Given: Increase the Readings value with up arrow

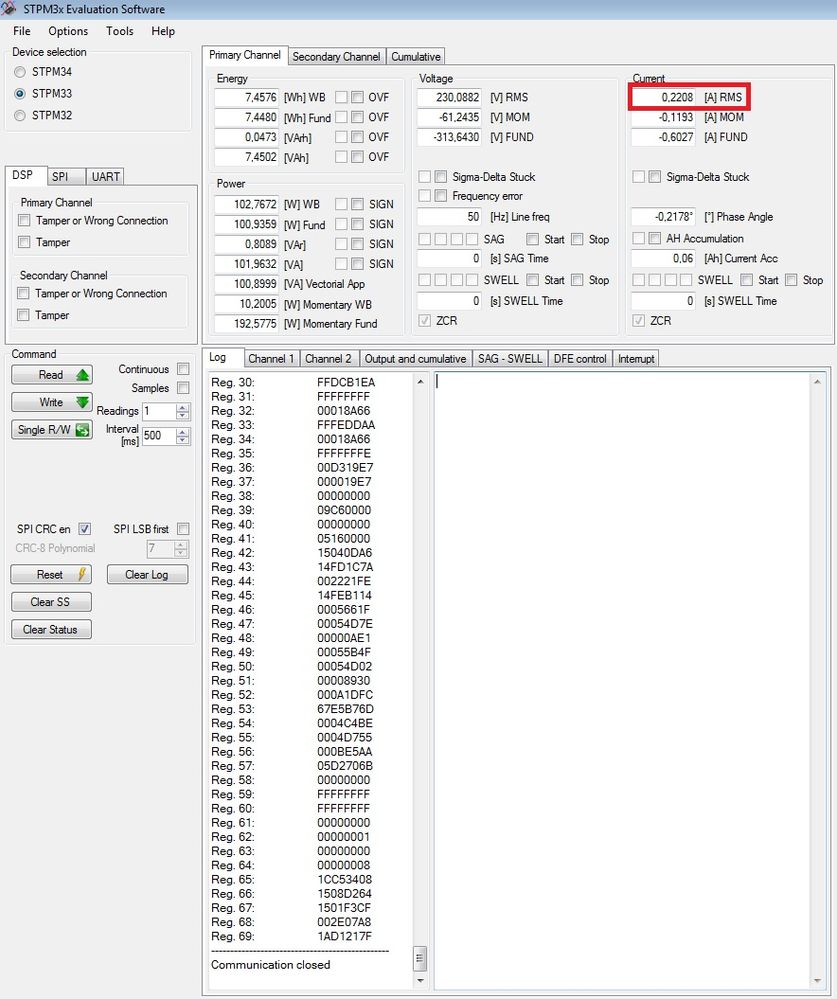Looking at the screenshot, I should click(x=183, y=408).
